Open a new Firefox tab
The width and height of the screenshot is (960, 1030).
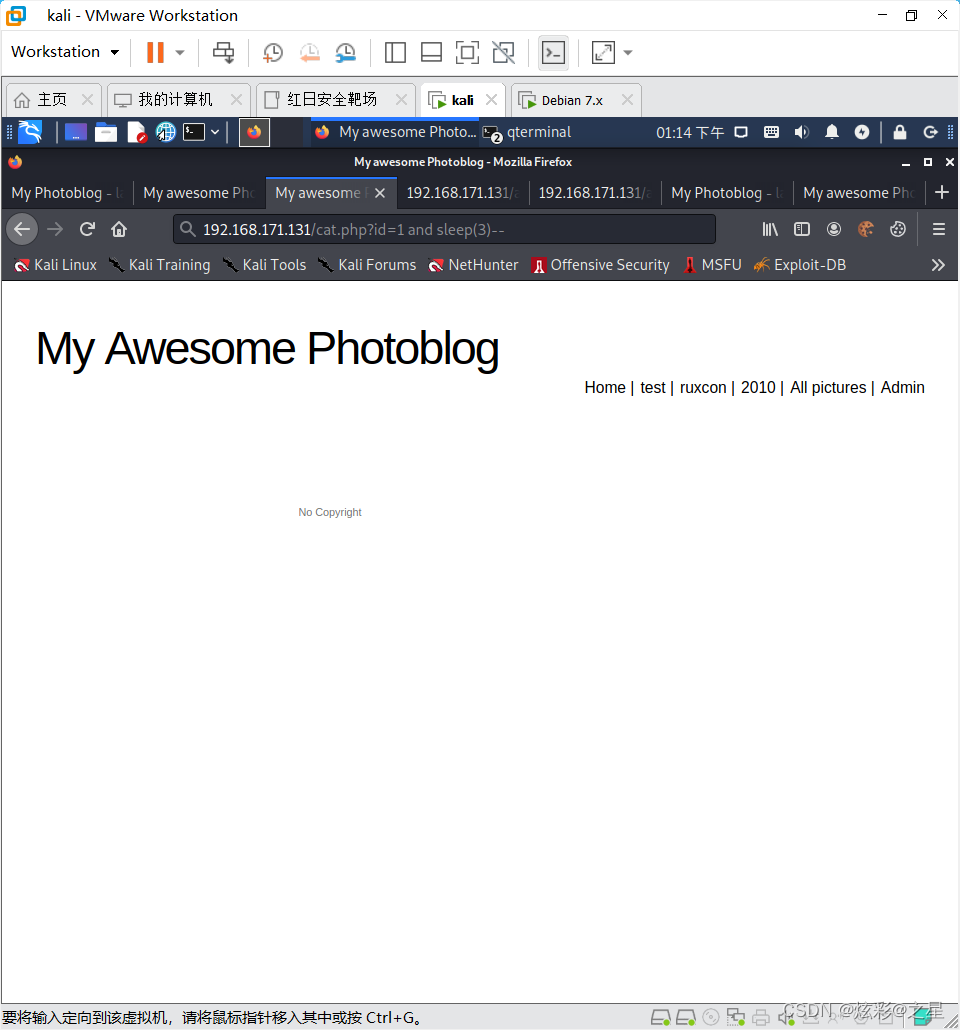coord(942,192)
